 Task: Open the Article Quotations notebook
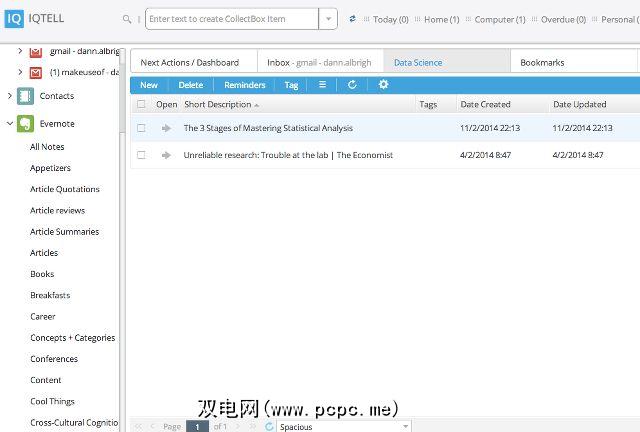click(65, 189)
